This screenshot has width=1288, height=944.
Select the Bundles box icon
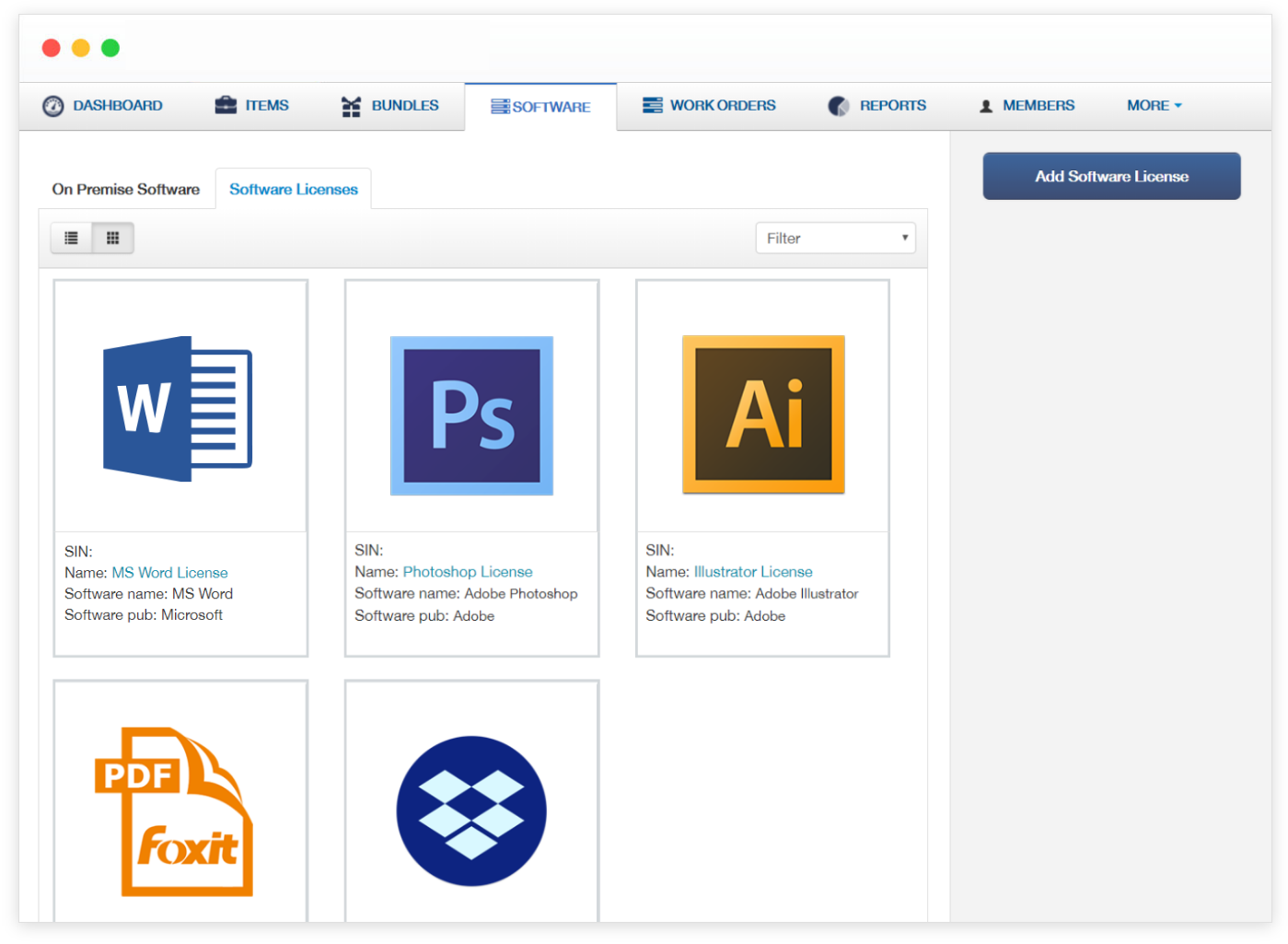351,105
